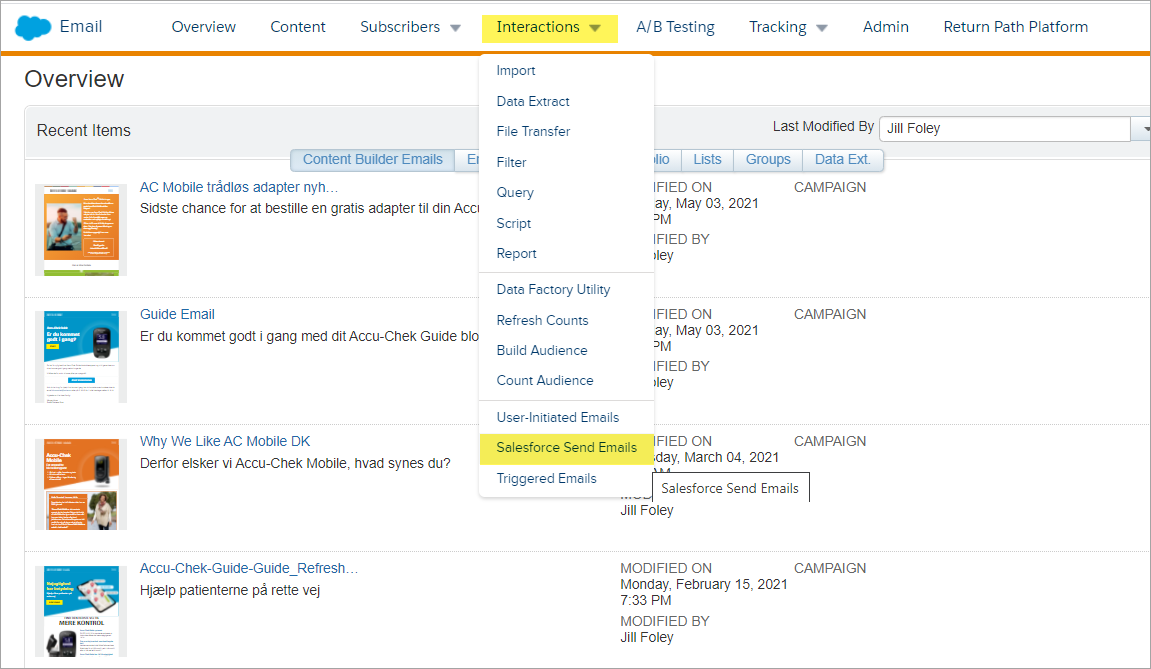The height and width of the screenshot is (669, 1151).
Task: Switch to the Lists tab
Action: [707, 159]
